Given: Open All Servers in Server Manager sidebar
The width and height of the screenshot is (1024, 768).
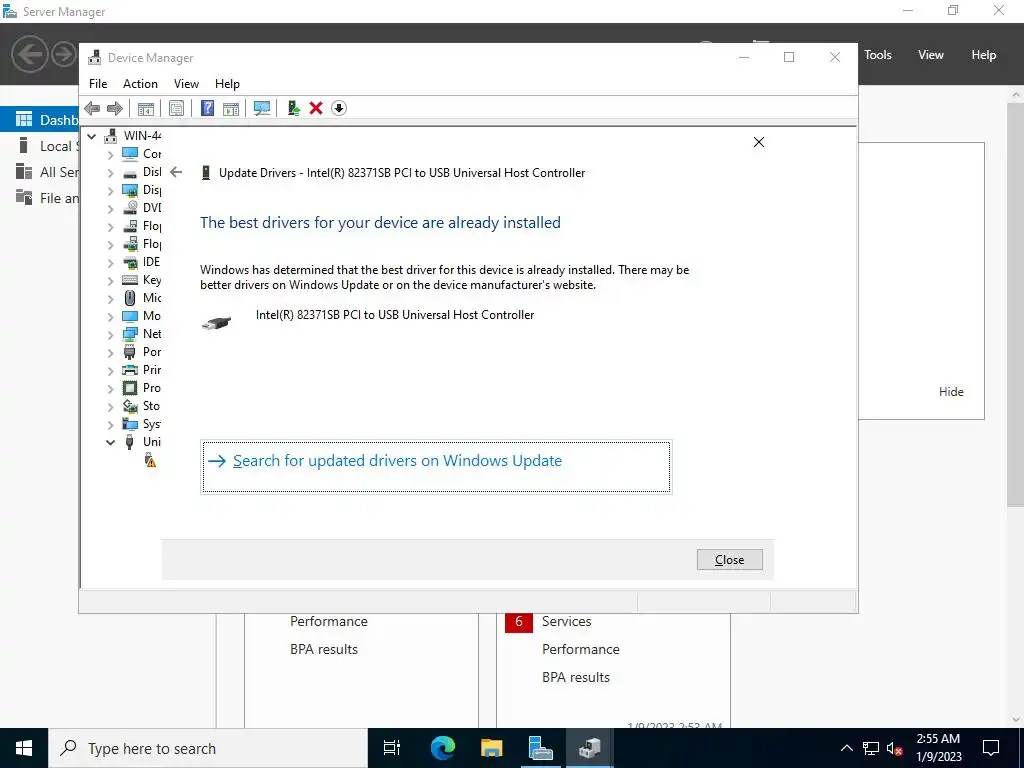Looking at the screenshot, I should click(x=39, y=172).
